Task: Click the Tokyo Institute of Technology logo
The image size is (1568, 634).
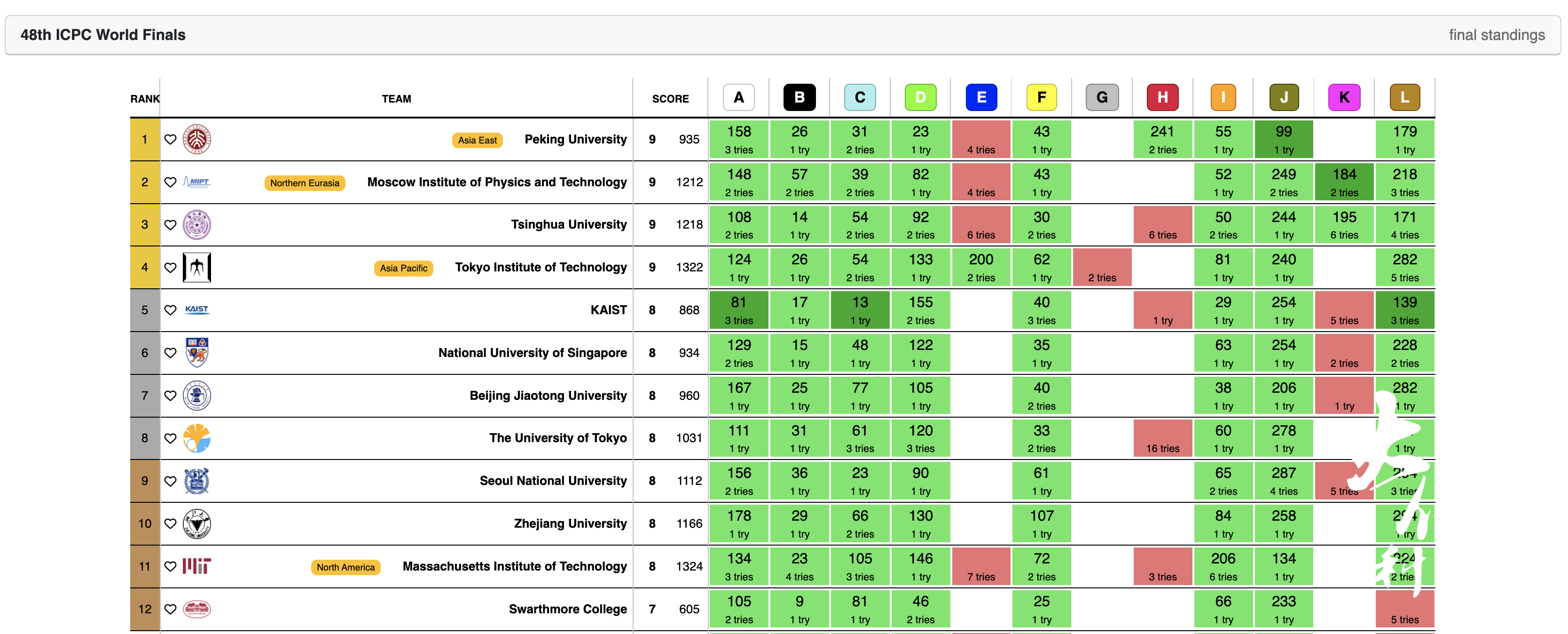Action: (196, 267)
